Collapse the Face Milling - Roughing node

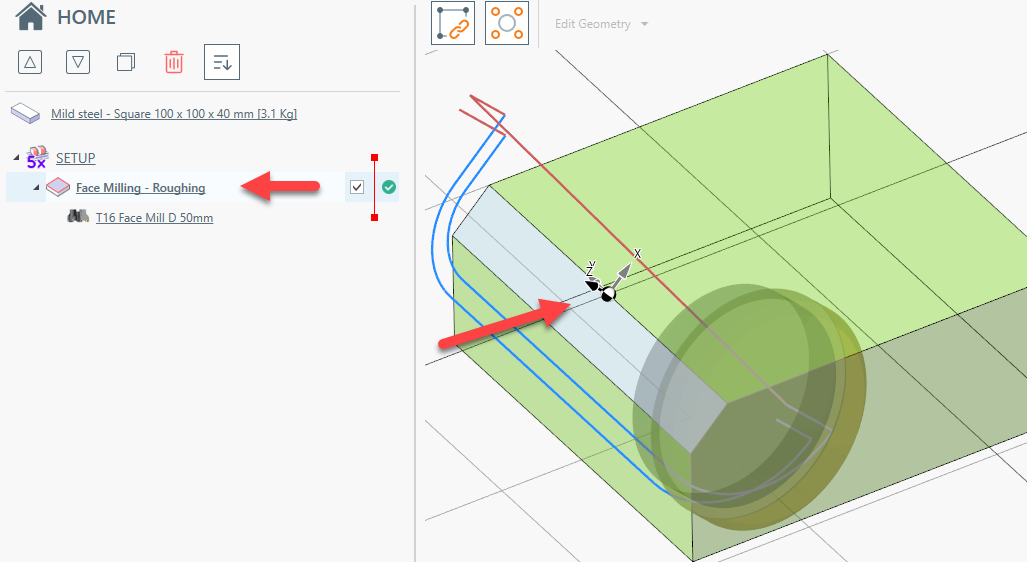coord(36,187)
